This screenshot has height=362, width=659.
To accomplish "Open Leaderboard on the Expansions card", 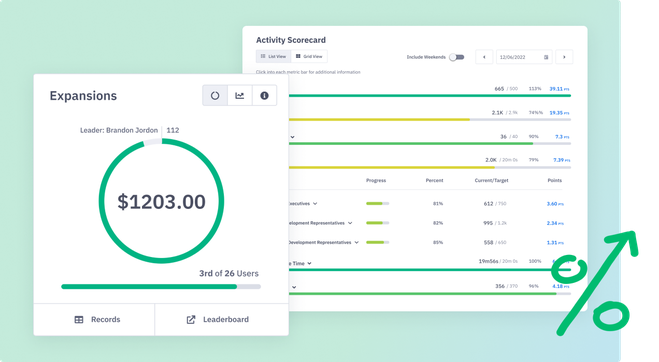I will [221, 320].
